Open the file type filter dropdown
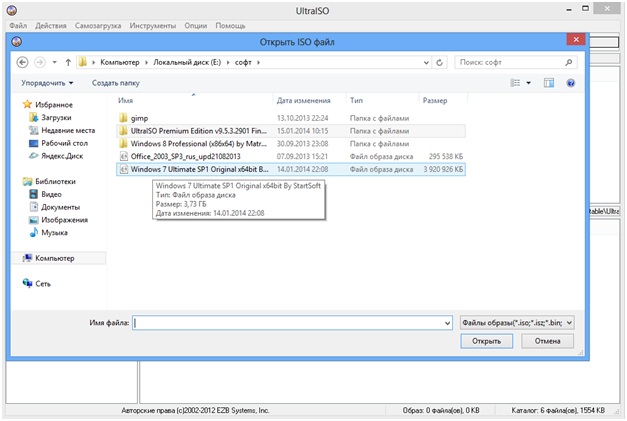The height and width of the screenshot is (421, 627). click(x=517, y=323)
